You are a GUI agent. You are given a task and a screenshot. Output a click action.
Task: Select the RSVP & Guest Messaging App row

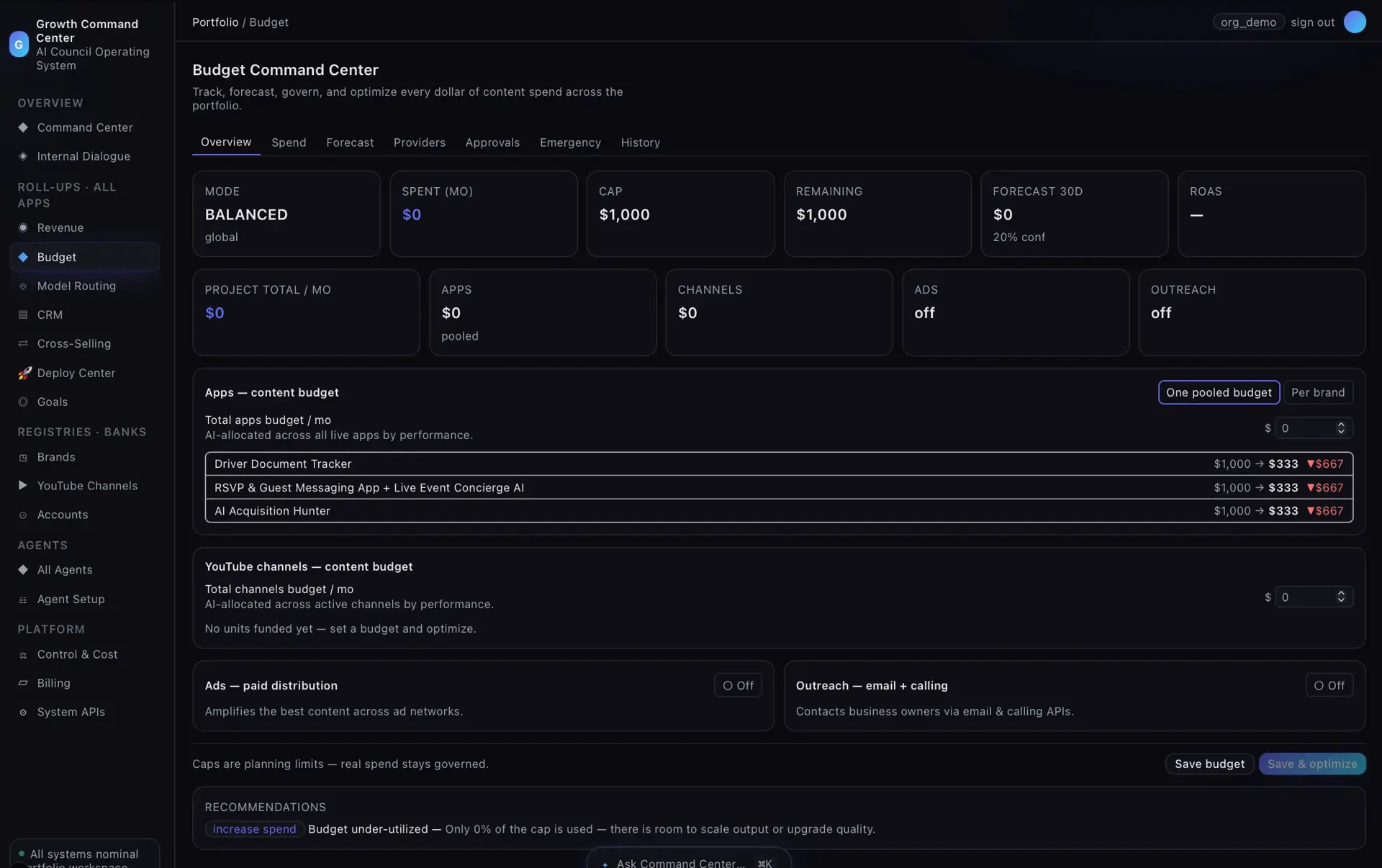(x=779, y=487)
